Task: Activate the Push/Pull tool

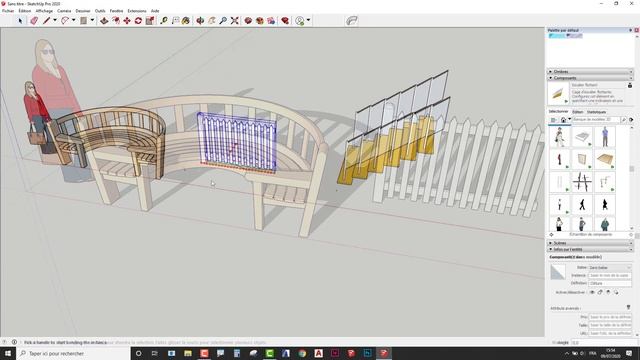Action: coord(104,21)
